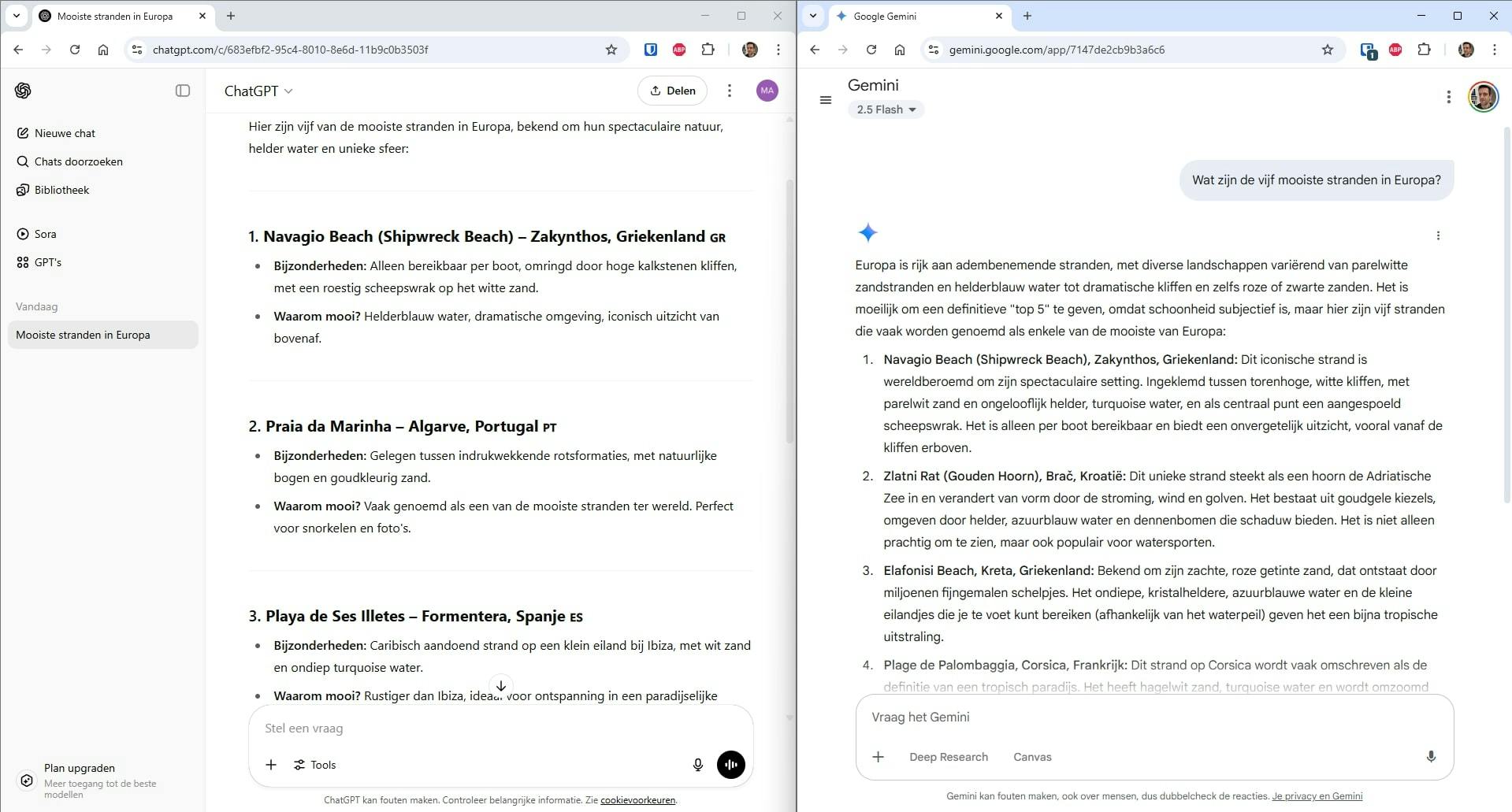Open Bitwarden extension in ChatGPT window

[x=651, y=50]
